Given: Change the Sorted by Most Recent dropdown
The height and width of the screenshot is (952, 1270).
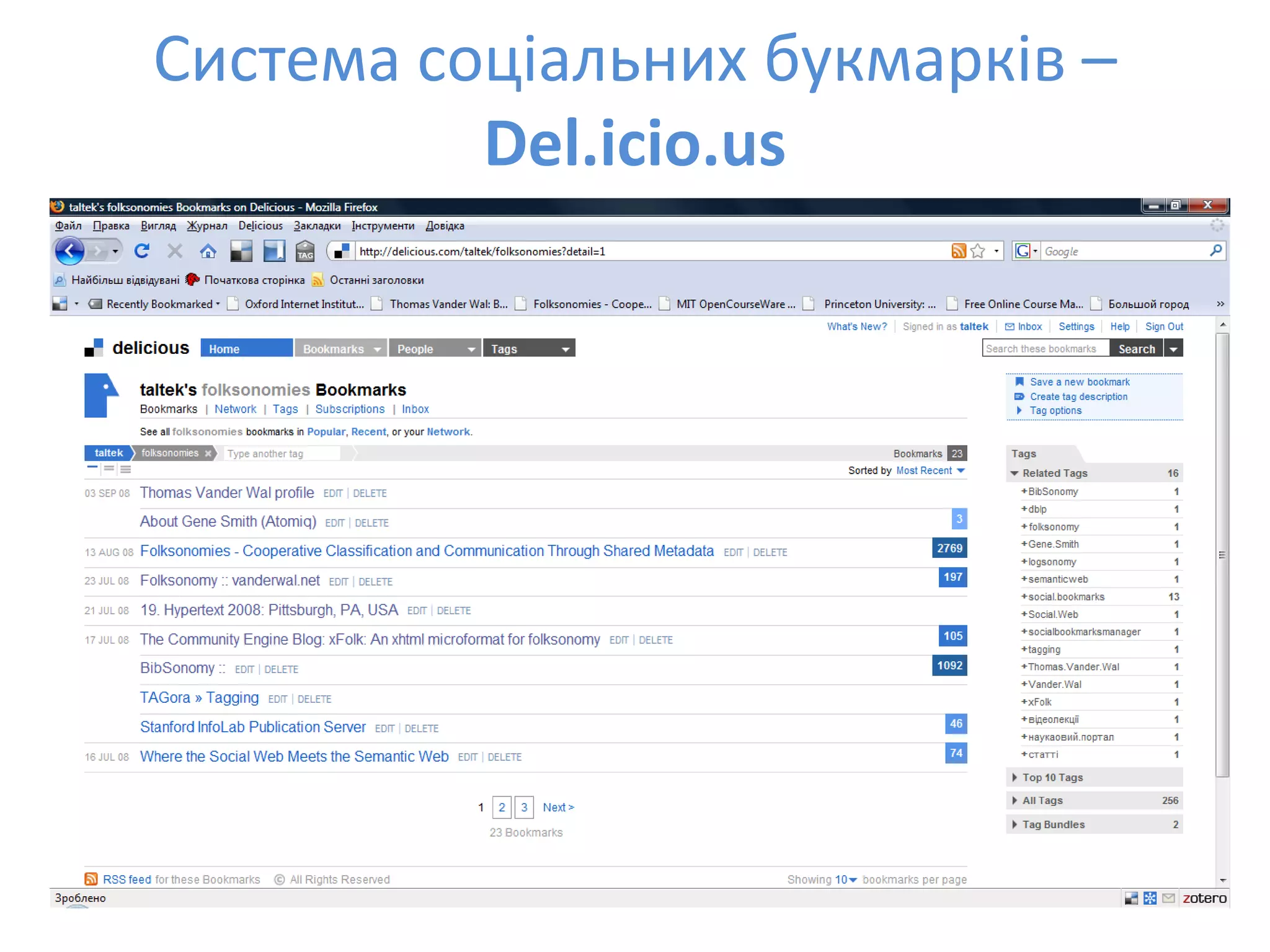Looking at the screenshot, I should [930, 470].
